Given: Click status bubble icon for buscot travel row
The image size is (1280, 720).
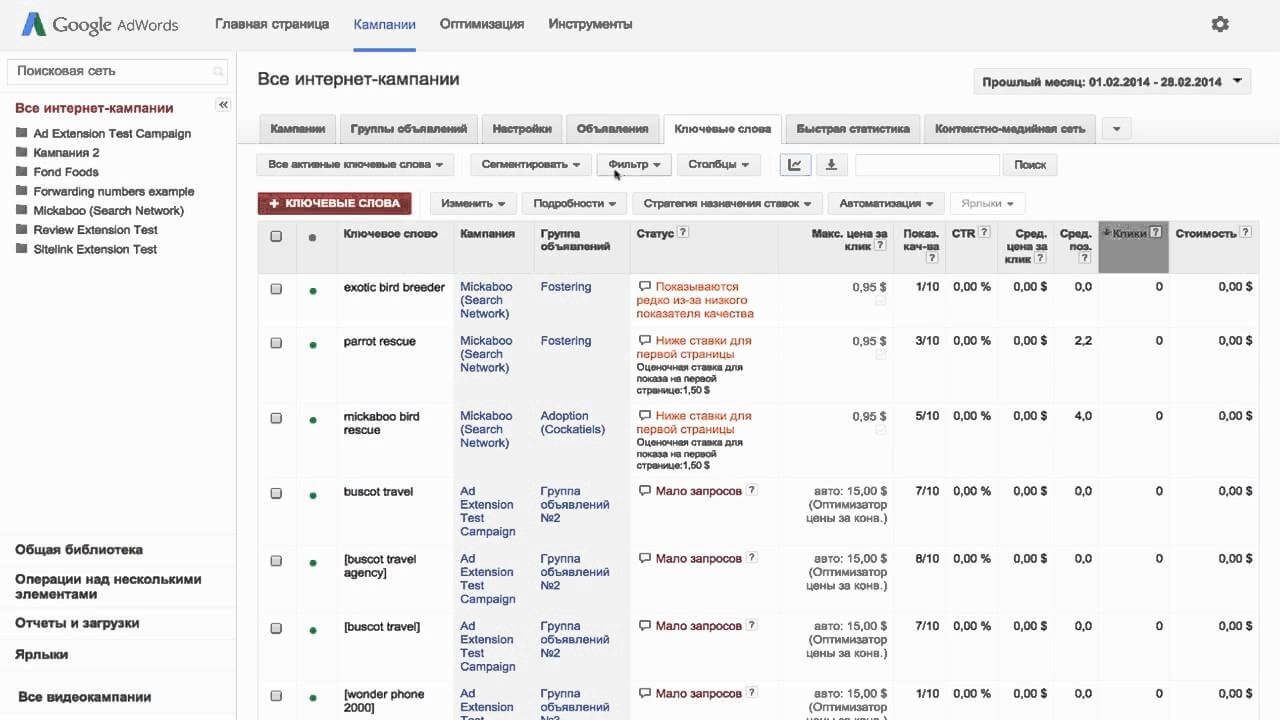Looking at the screenshot, I should (x=644, y=491).
